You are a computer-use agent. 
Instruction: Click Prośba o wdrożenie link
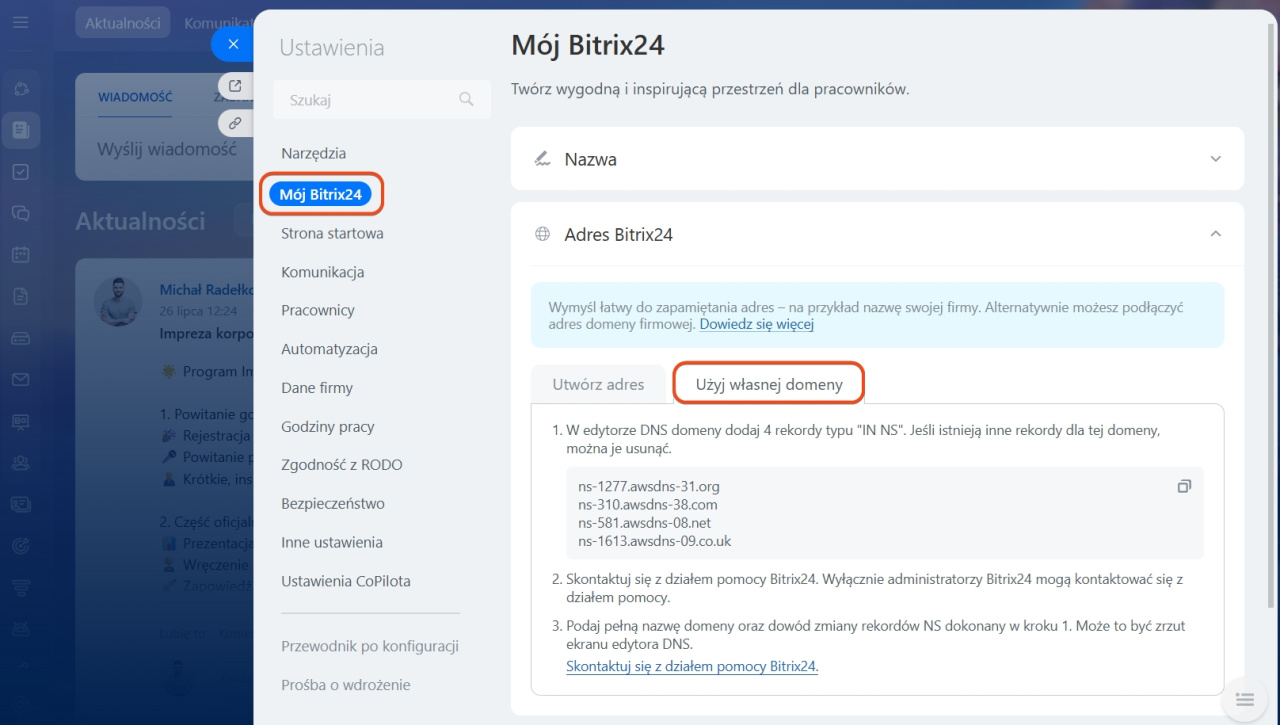(345, 685)
